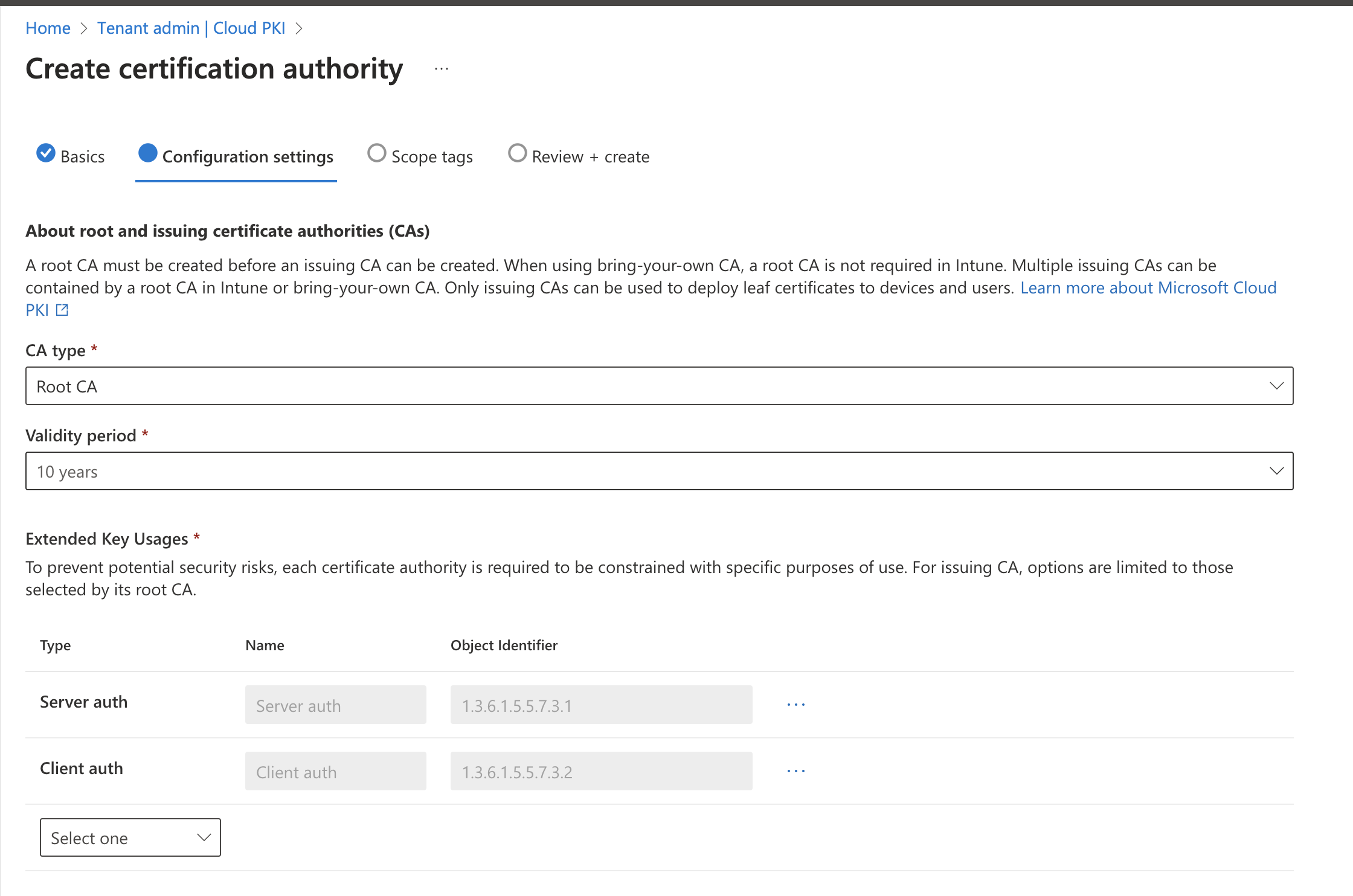Open the Validity period dropdown showing 10 years
This screenshot has height=896, width=1353.
click(x=660, y=471)
